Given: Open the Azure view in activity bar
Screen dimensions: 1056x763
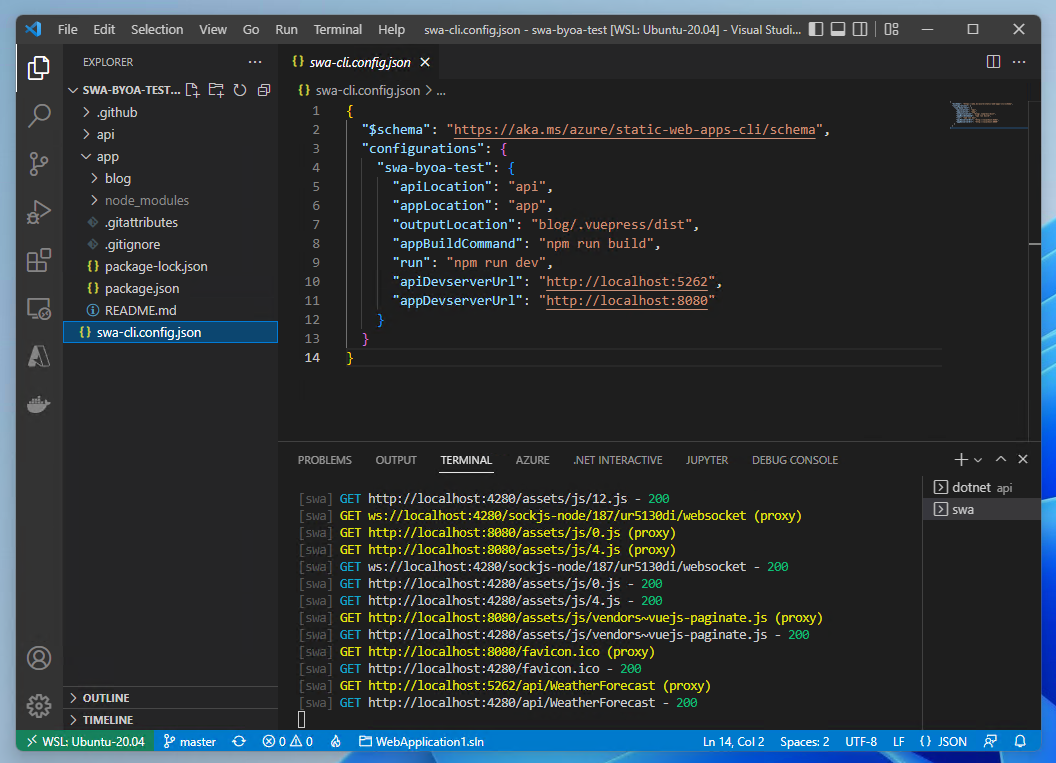Looking at the screenshot, I should [38, 356].
